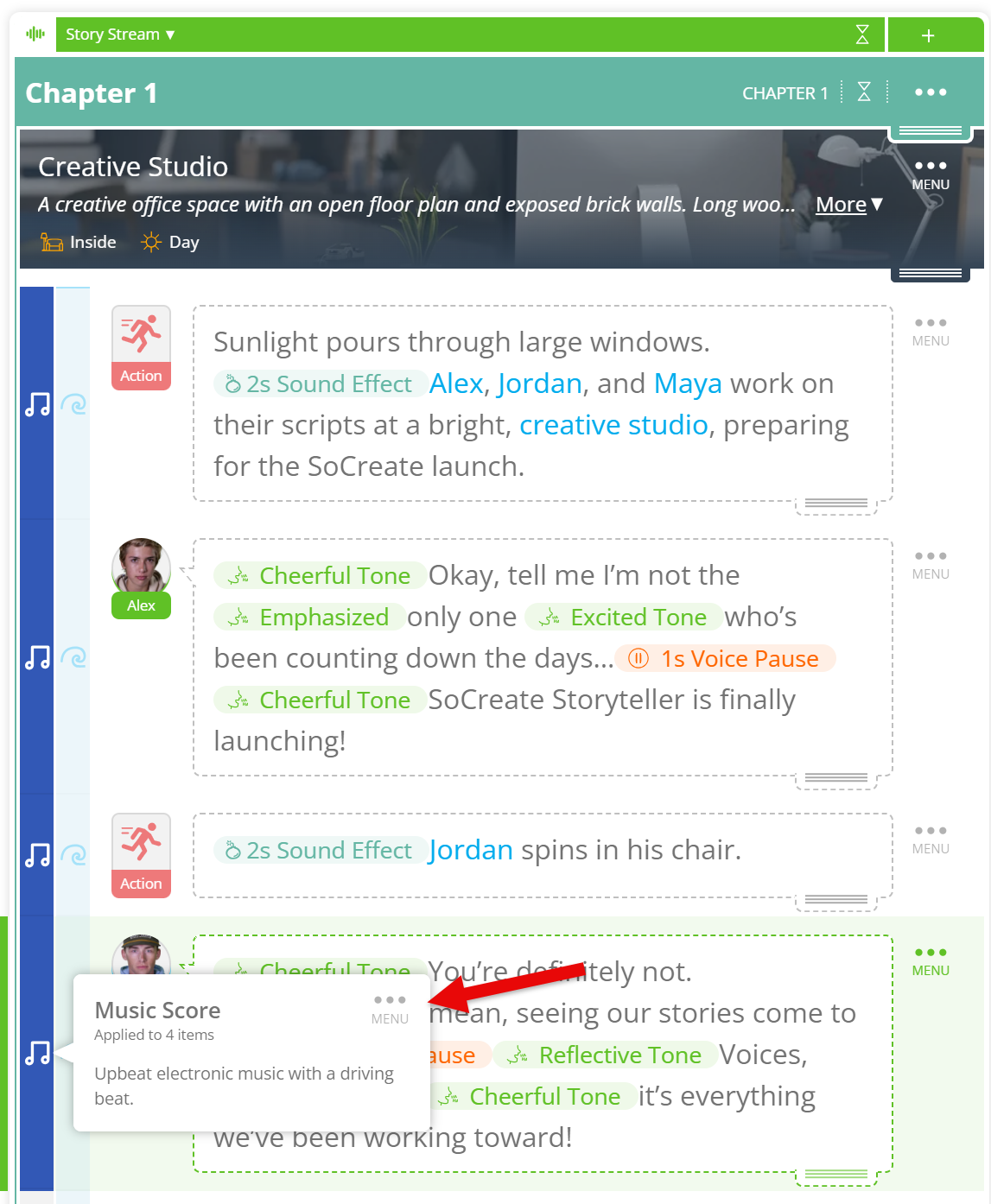Click the Upbeat electronic music description

coord(244,1086)
